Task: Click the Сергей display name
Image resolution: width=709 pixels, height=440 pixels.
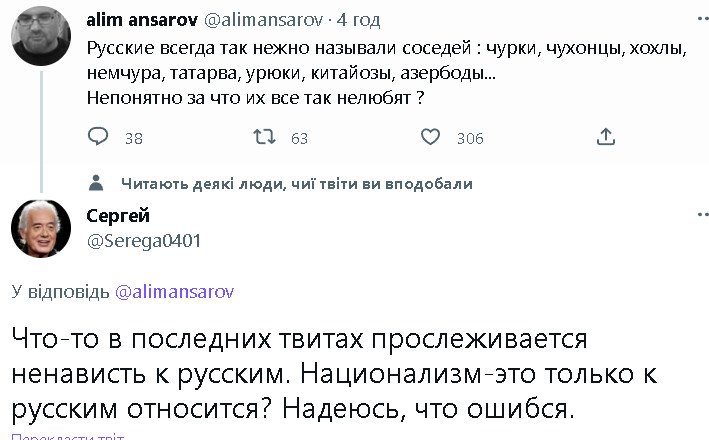Action: tap(118, 216)
